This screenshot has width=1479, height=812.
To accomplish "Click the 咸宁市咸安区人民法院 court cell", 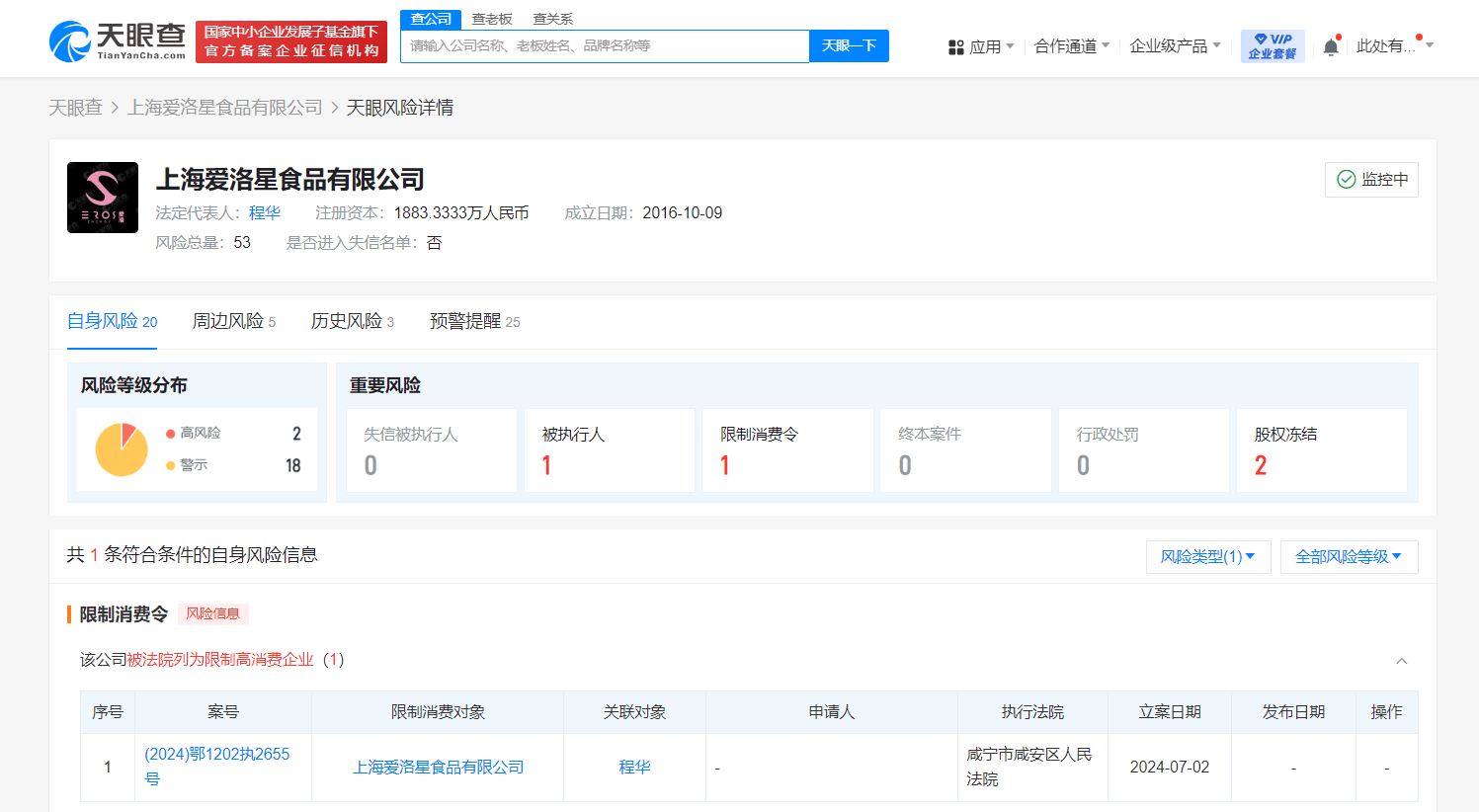I will click(x=1032, y=767).
